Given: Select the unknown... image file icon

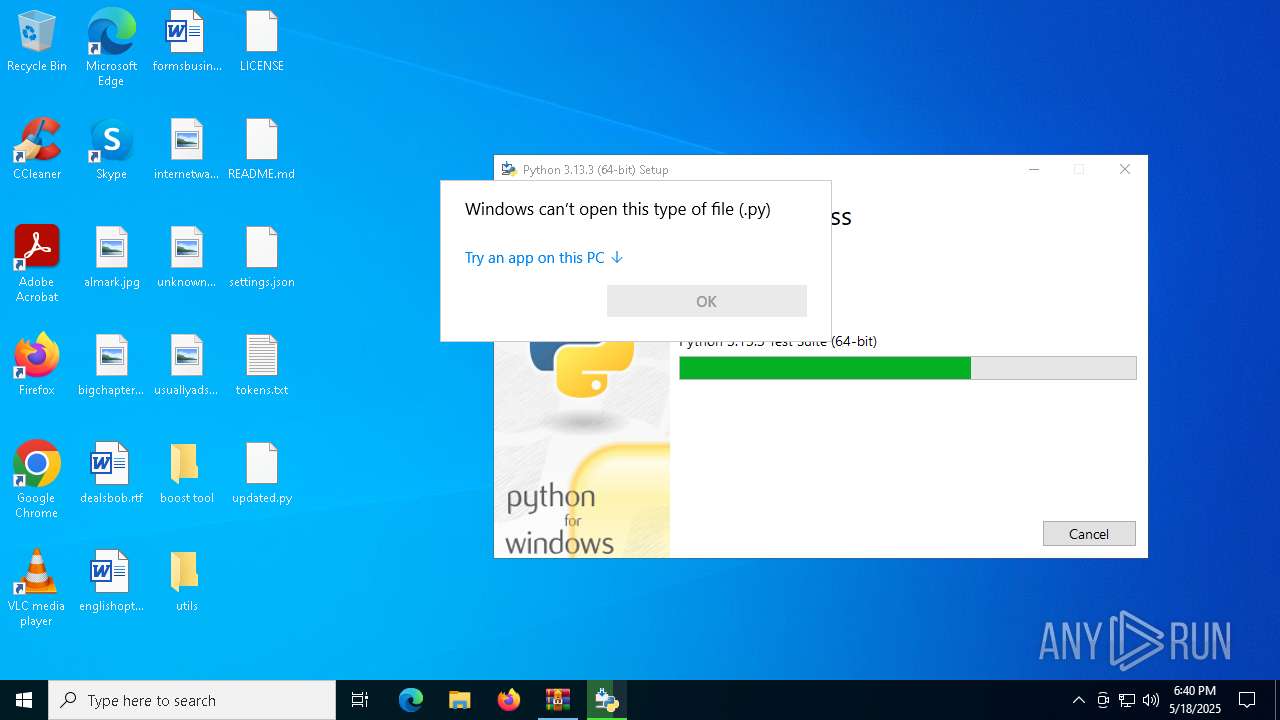Looking at the screenshot, I should (187, 258).
